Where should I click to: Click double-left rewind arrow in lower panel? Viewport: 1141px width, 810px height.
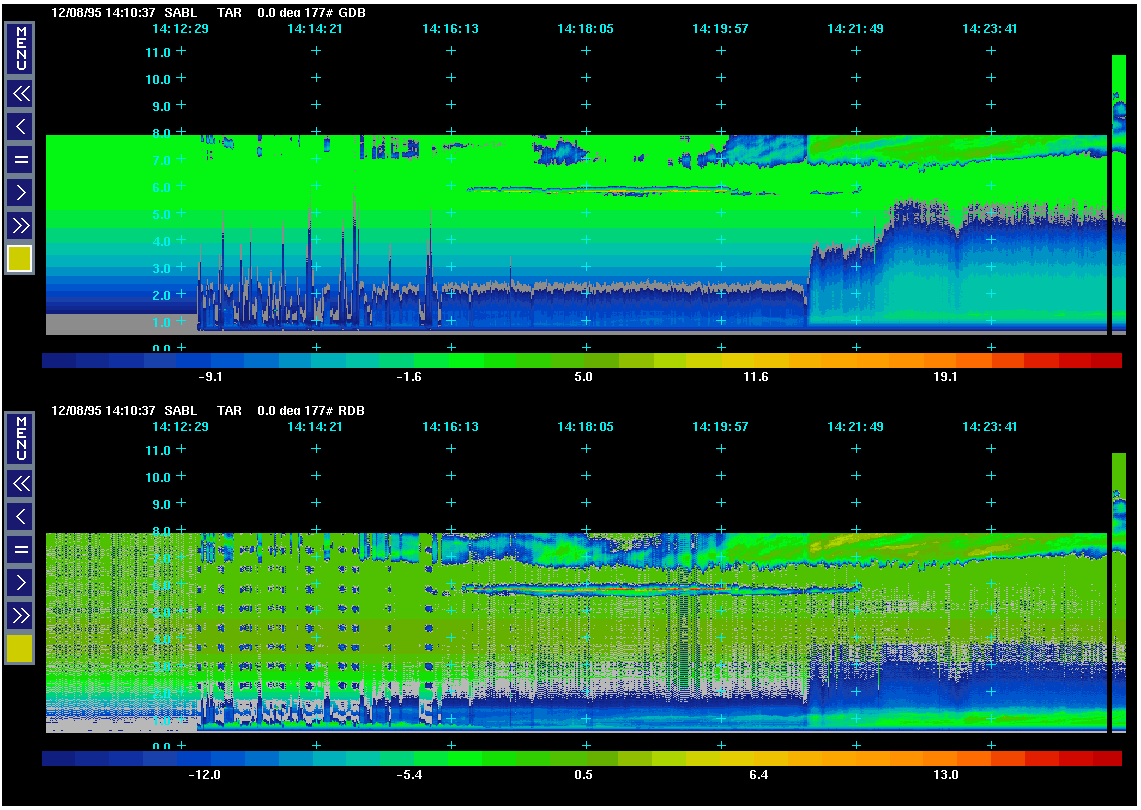coord(20,484)
